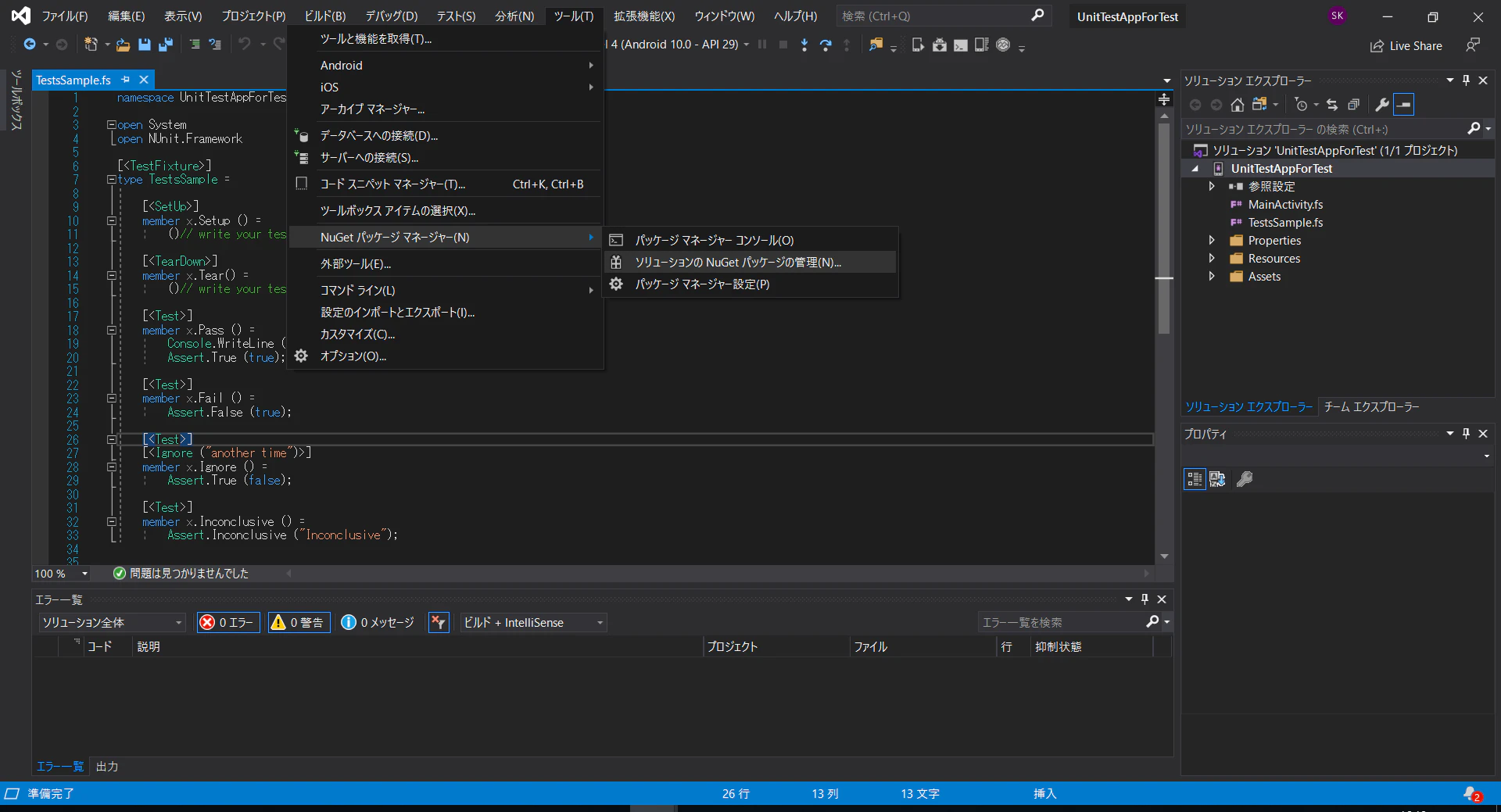This screenshot has height=812, width=1501.
Task: Pin the TestsSample.fs tab
Action: [125, 80]
